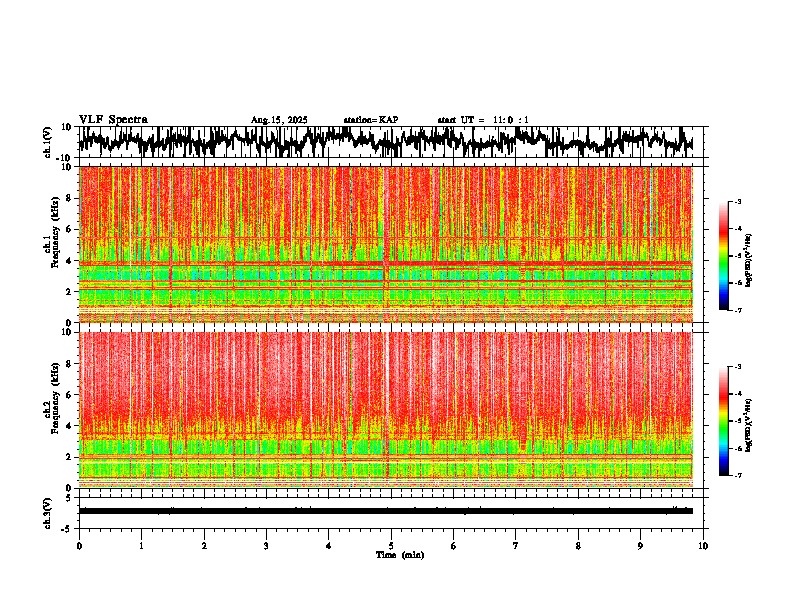Screen dimensions: 792x612
Task: Click the ch.1 spectrogram color scale bar
Action: (x=723, y=256)
